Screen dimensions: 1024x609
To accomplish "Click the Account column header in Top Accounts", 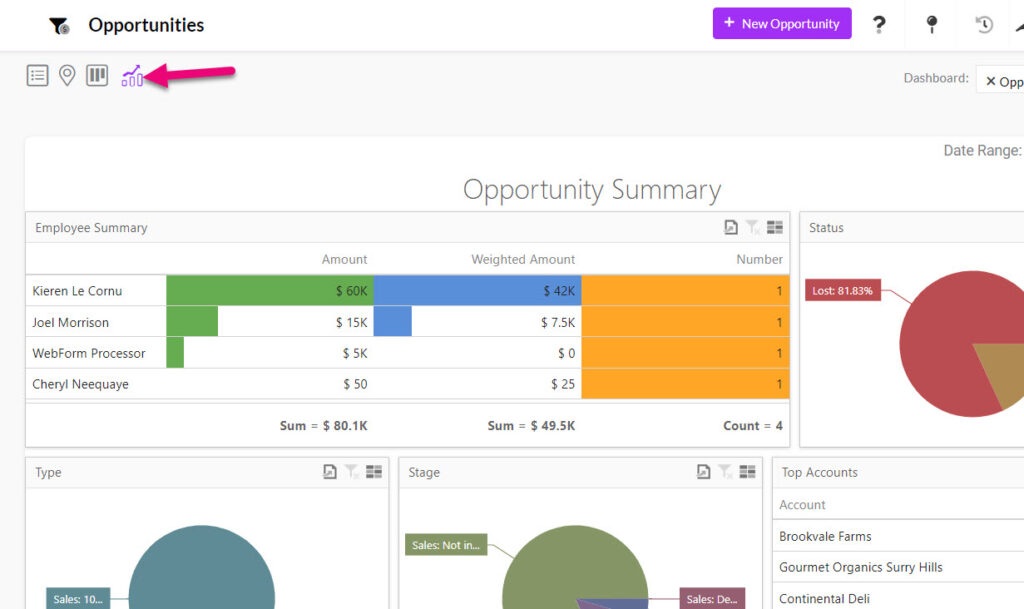I will (802, 505).
